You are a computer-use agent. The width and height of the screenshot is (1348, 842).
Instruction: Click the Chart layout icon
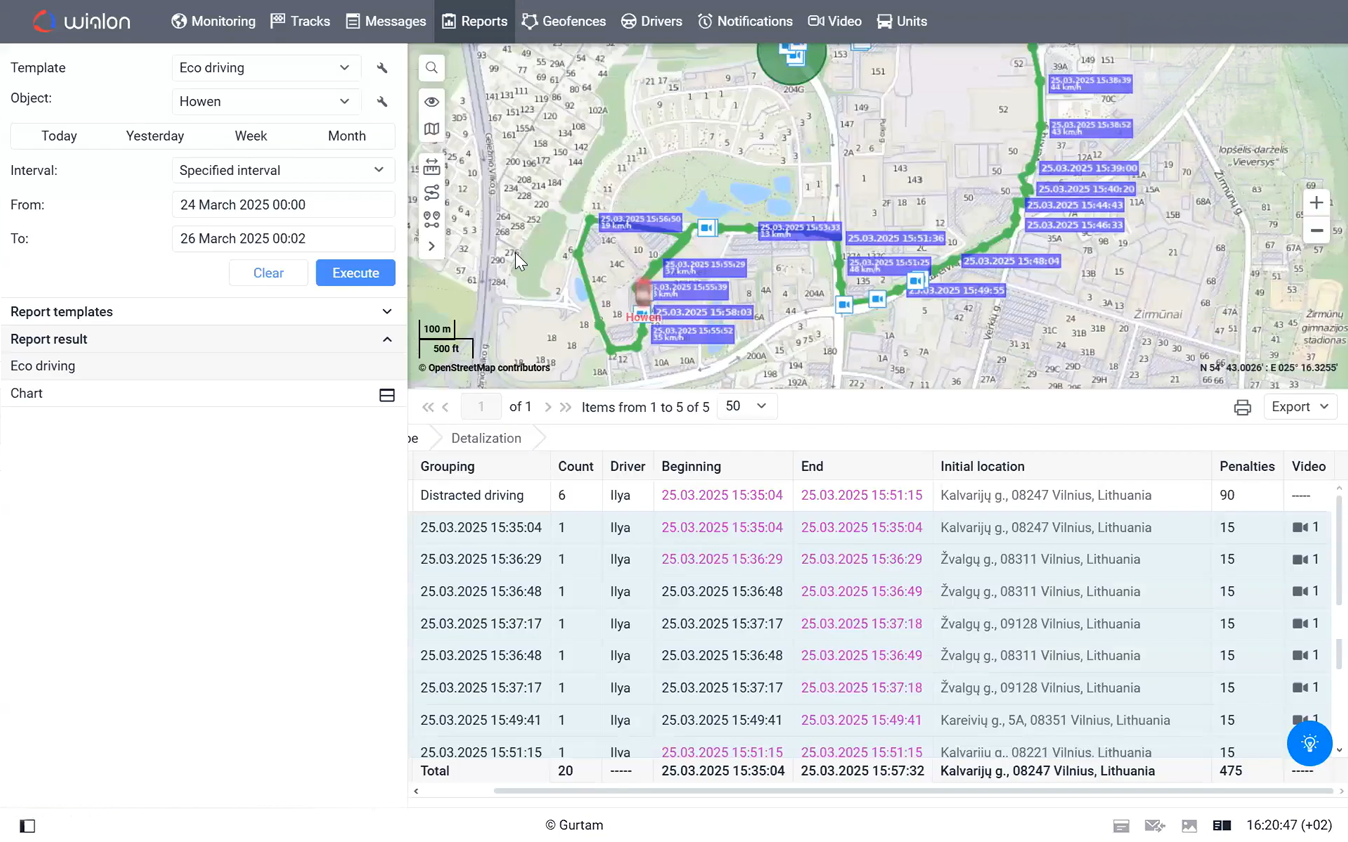pyautogui.click(x=387, y=395)
